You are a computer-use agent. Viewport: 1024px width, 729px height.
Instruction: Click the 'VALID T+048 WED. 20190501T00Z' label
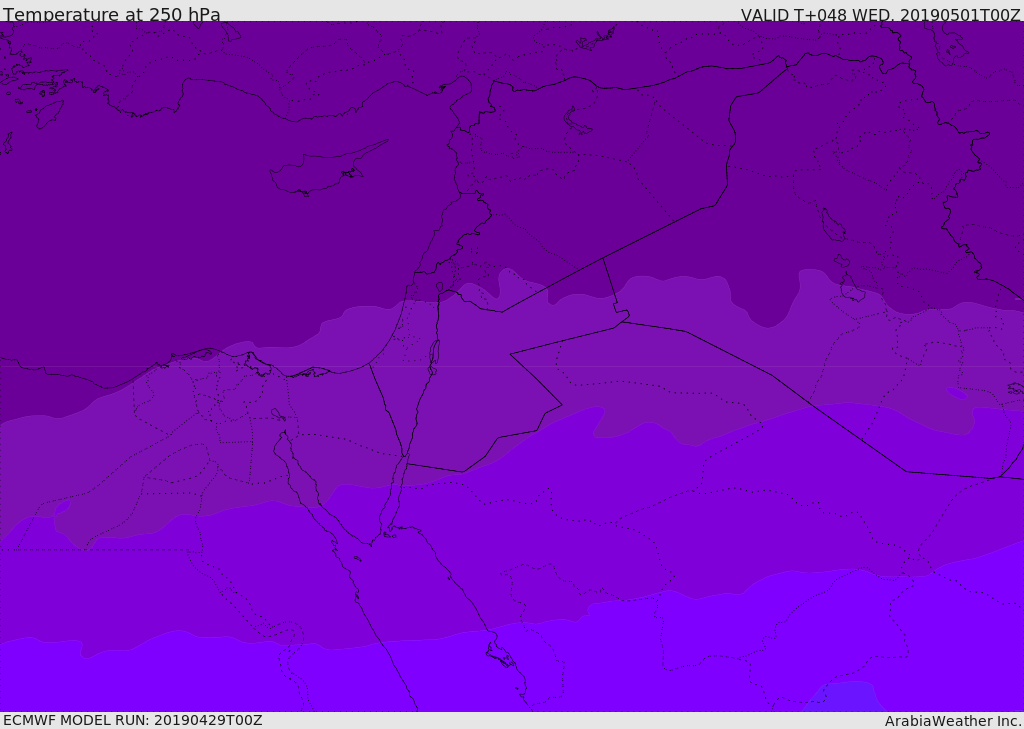880,15
